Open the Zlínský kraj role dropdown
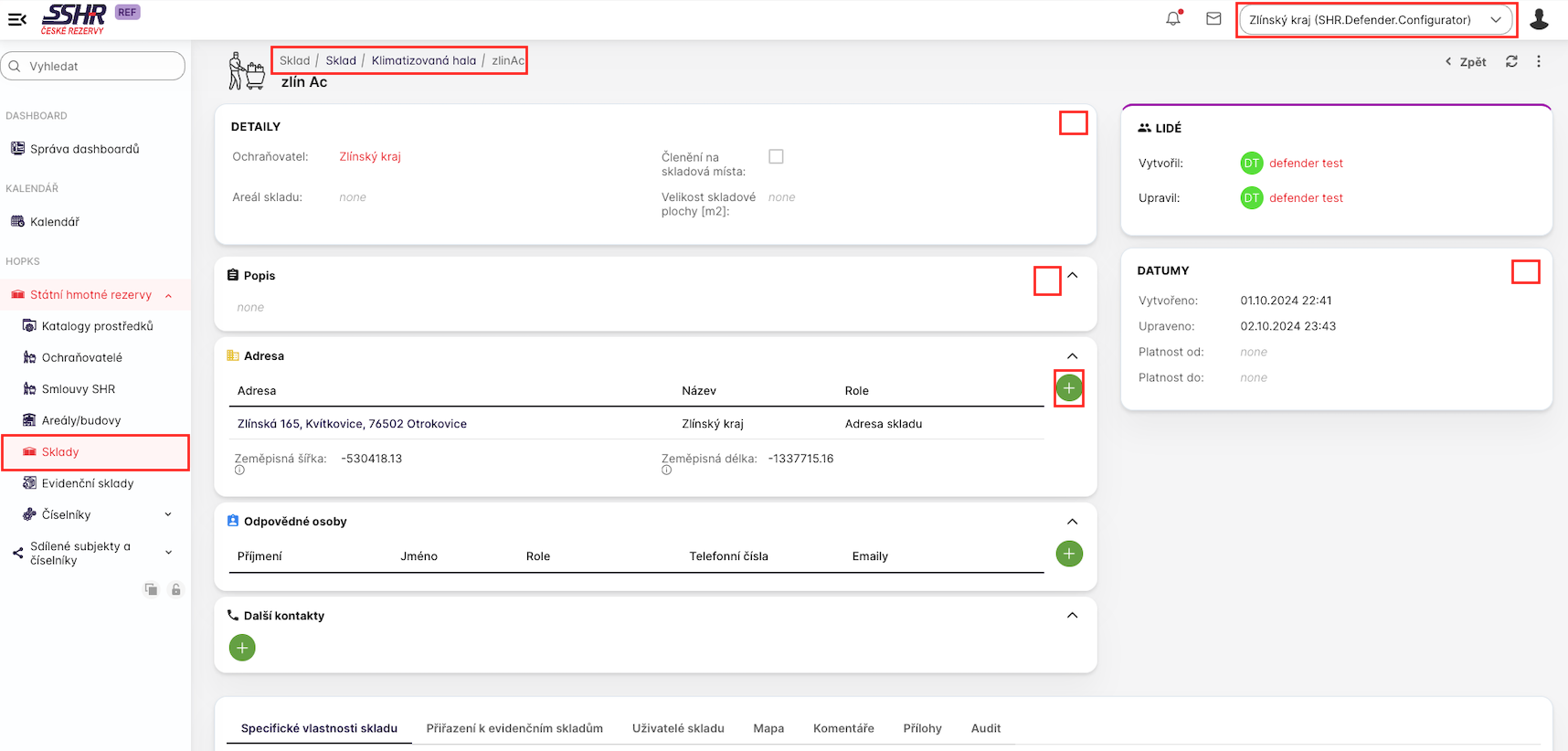The width and height of the screenshot is (1568, 751). pos(1375,20)
